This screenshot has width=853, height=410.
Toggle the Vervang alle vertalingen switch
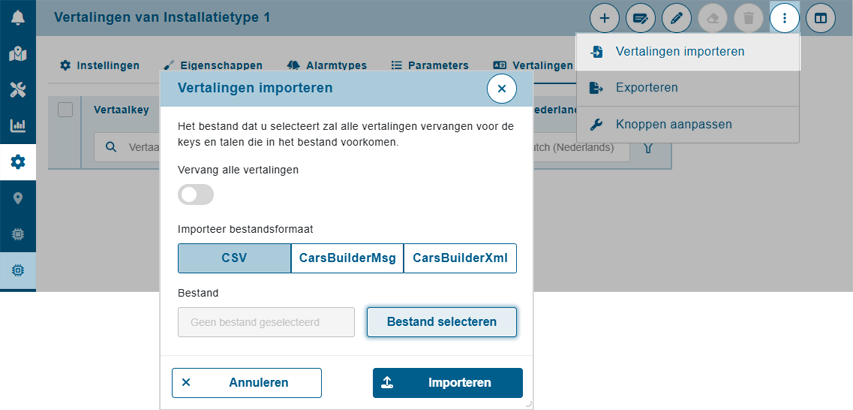click(196, 195)
